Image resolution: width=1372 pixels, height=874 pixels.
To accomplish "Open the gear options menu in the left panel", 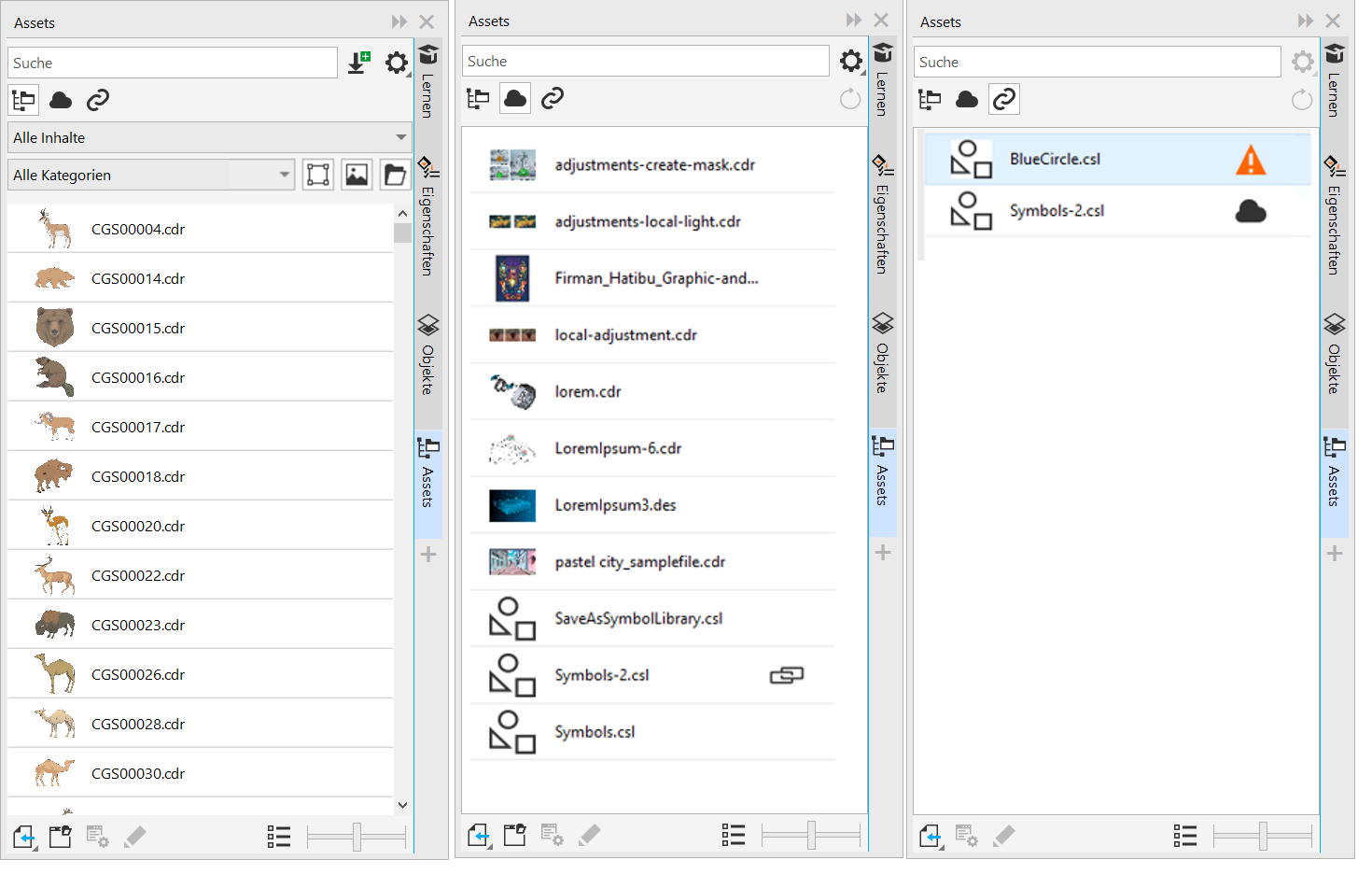I will click(397, 63).
